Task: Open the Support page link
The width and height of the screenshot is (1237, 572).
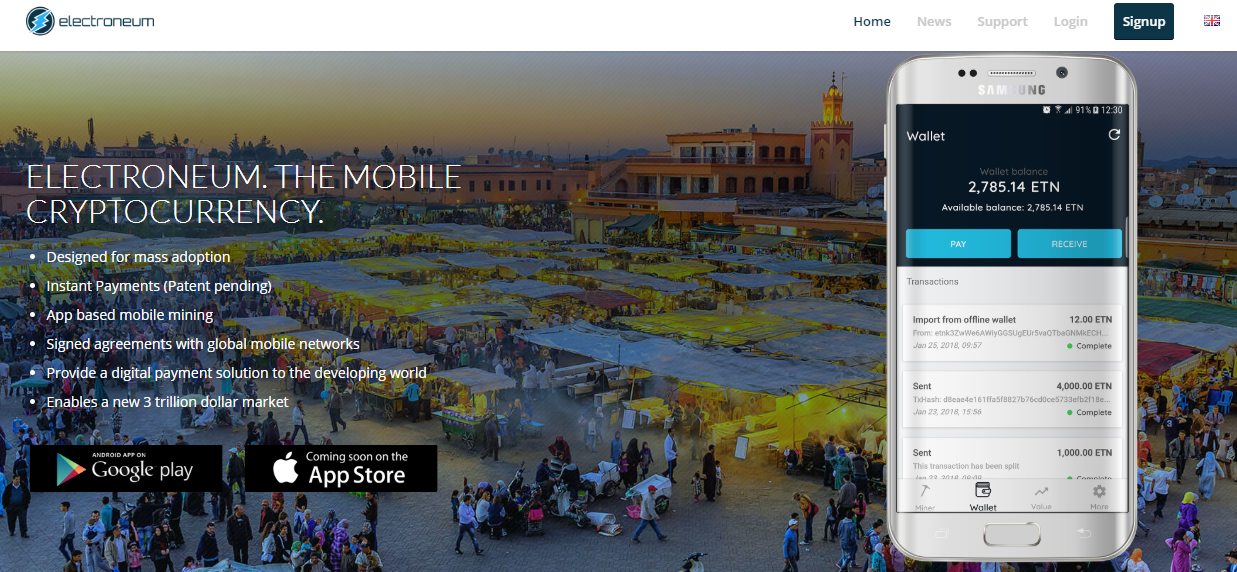Action: (1002, 21)
